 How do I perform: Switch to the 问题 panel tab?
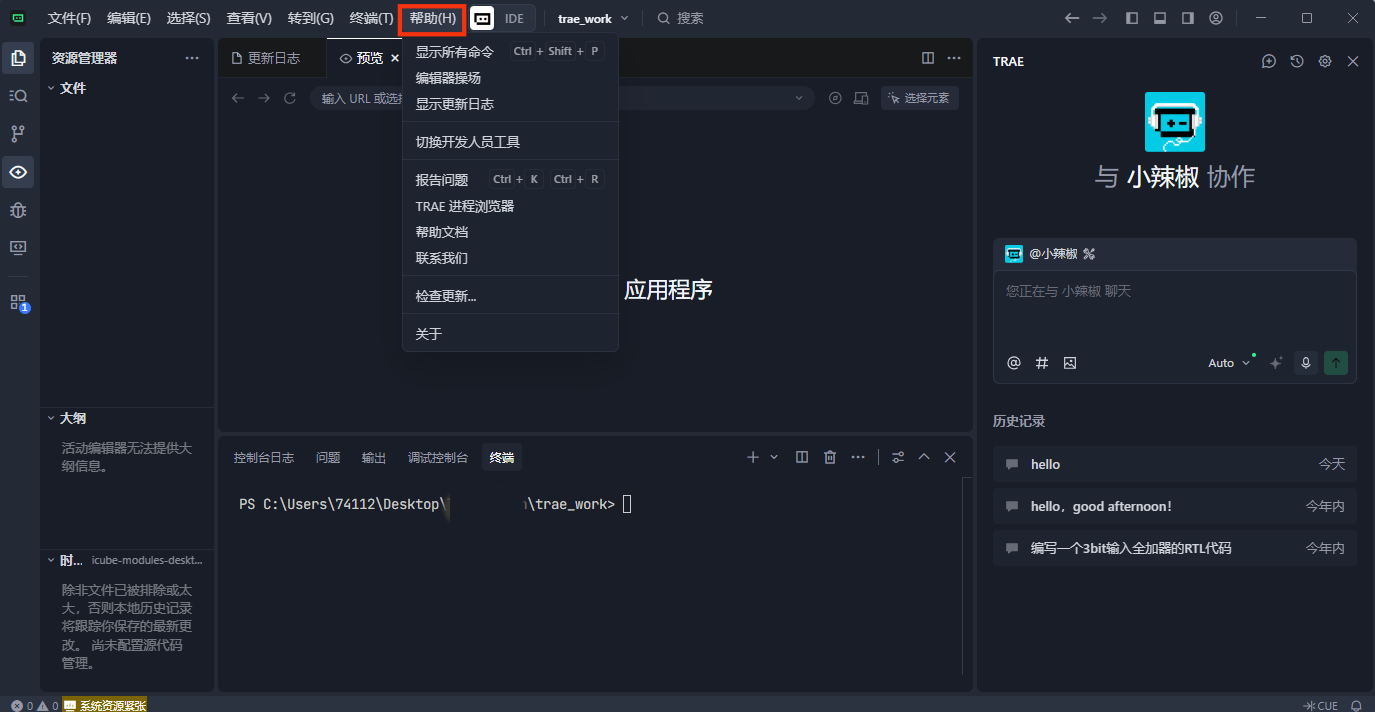[328, 457]
